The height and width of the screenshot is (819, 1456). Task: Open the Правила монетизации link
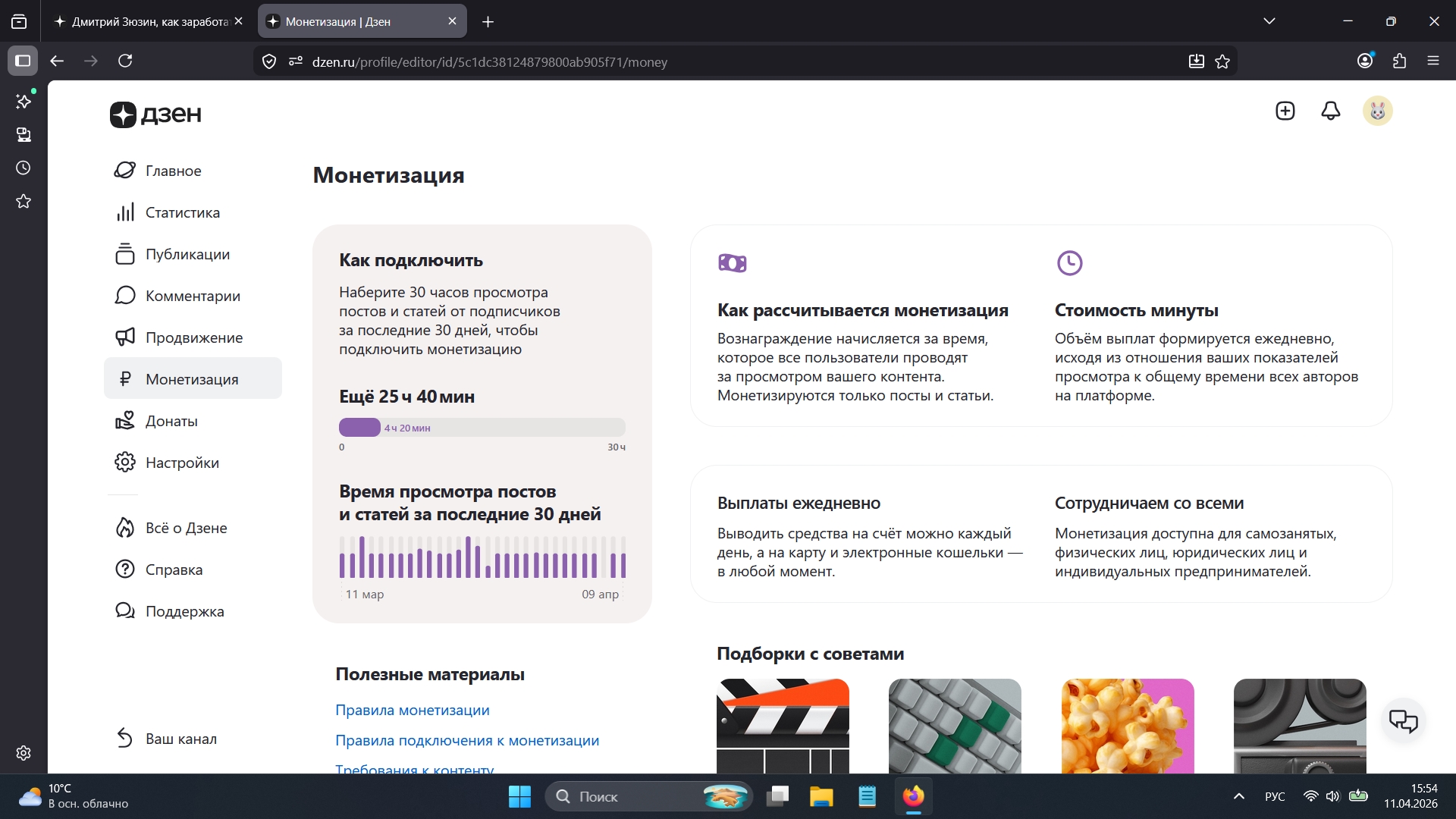(413, 710)
